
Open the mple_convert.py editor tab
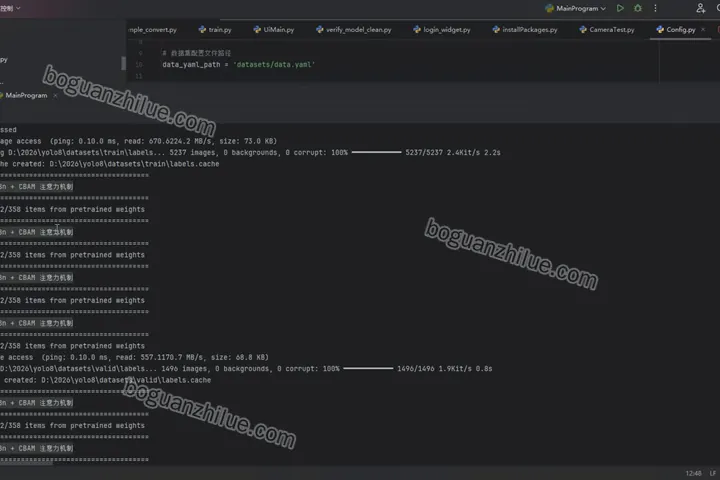coord(152,29)
